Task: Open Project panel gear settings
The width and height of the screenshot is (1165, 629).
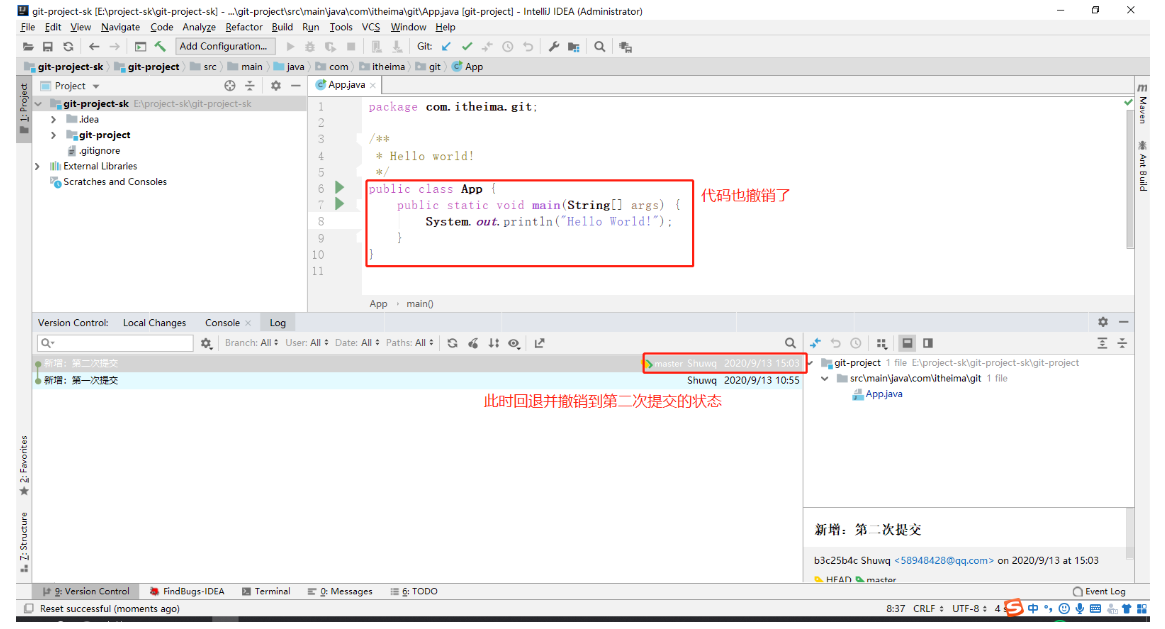Action: (x=276, y=86)
